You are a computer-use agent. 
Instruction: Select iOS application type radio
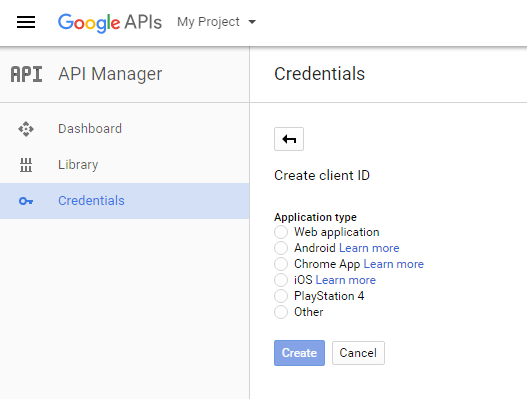(x=281, y=280)
